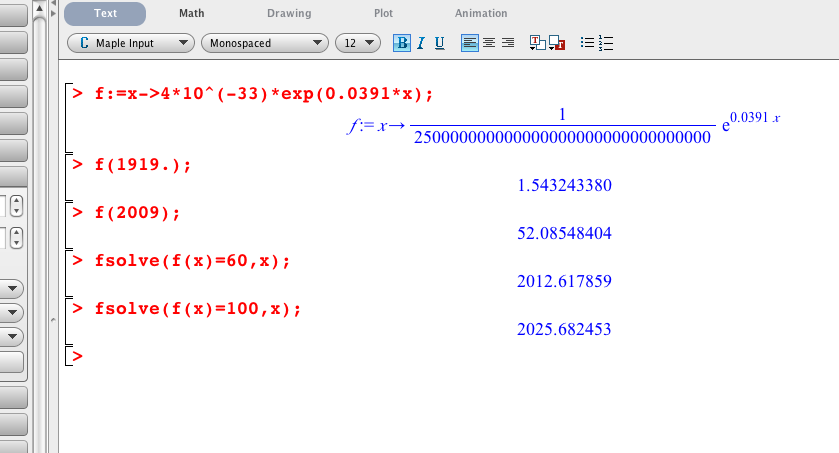Screen dimensions: 839x453
Task: Click the text color icon
Action: click(x=536, y=43)
